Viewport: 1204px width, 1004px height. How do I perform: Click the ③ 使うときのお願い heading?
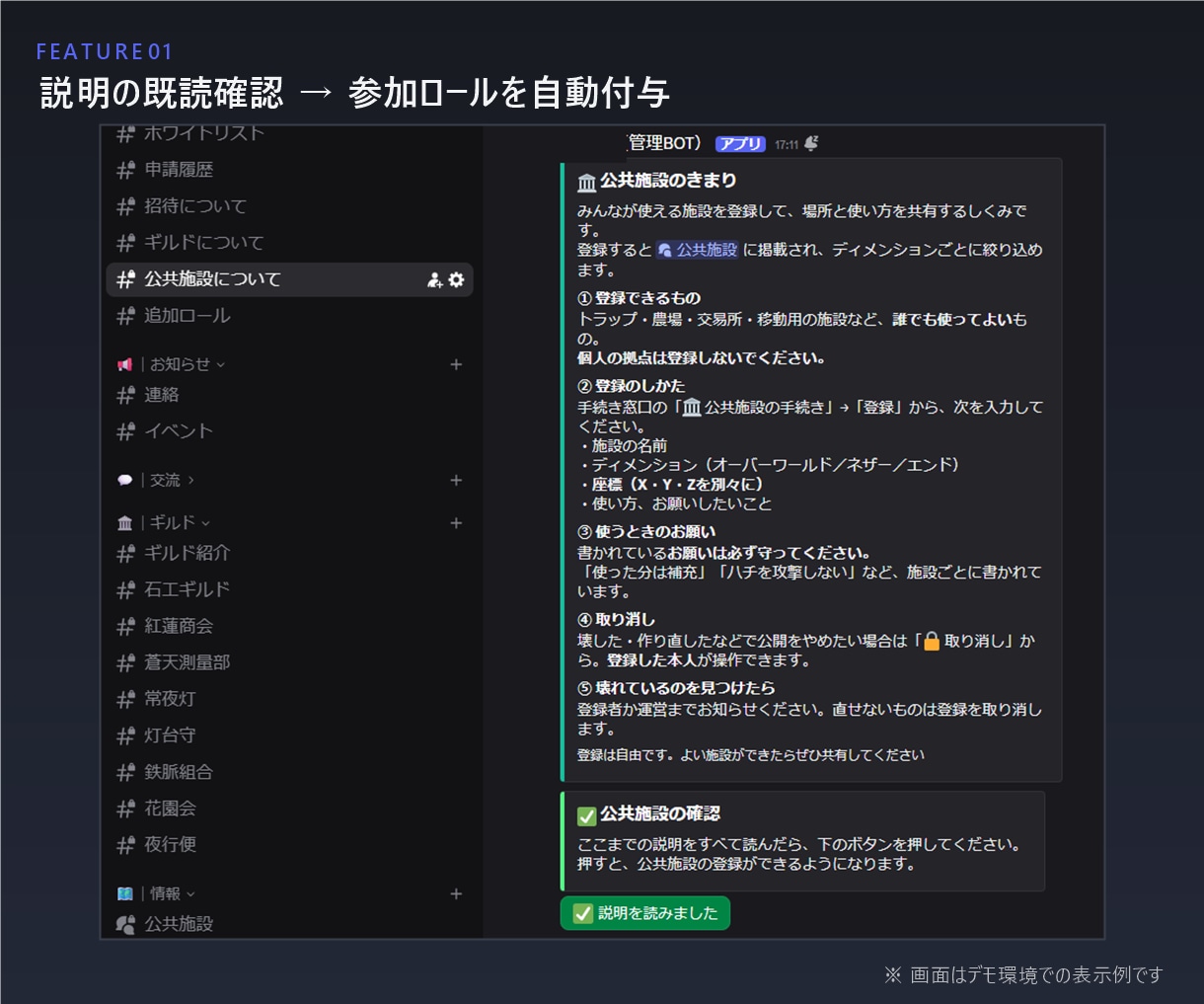(x=646, y=532)
